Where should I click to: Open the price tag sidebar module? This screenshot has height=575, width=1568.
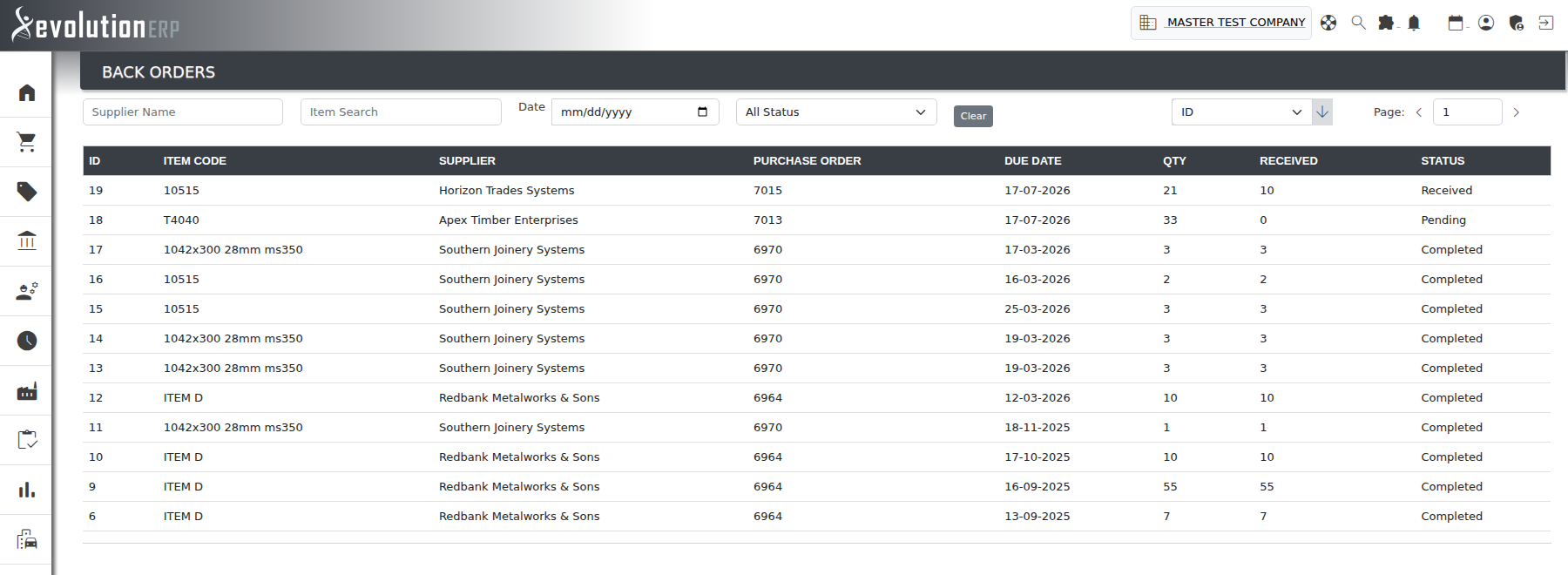[x=27, y=192]
